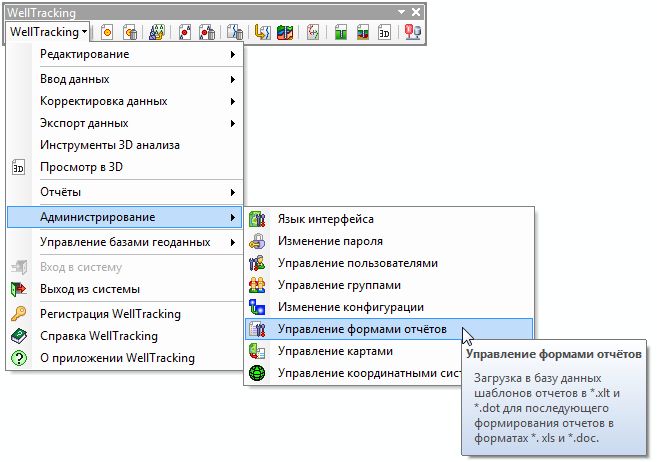Click the Язык интерфейса menu icon

tap(258, 219)
